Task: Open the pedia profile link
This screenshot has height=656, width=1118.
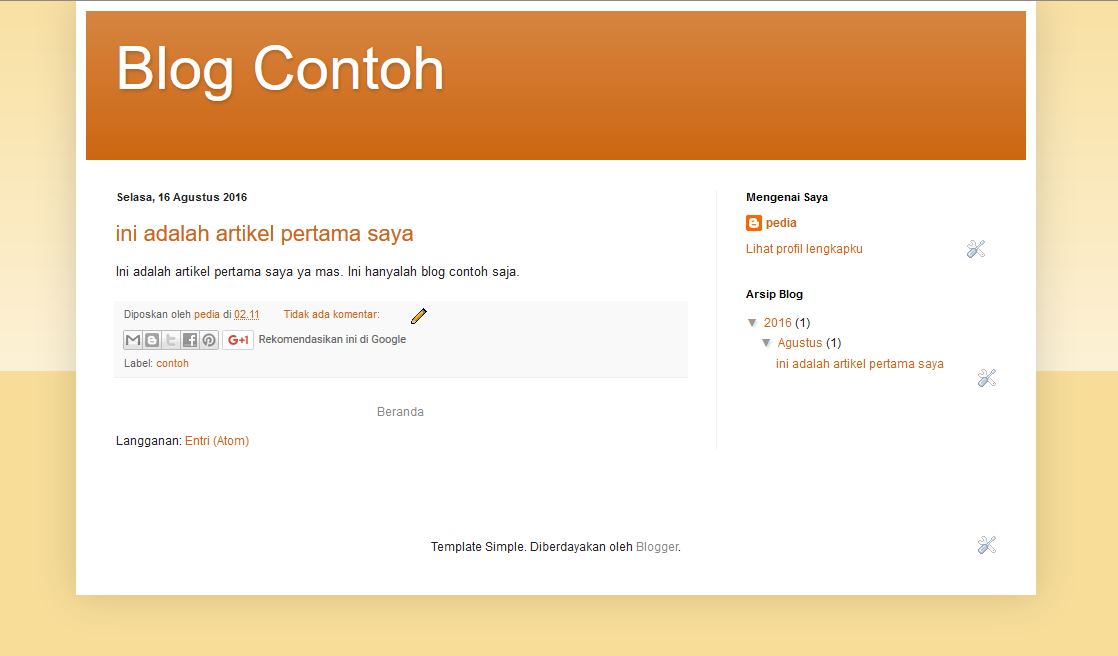Action: 782,223
